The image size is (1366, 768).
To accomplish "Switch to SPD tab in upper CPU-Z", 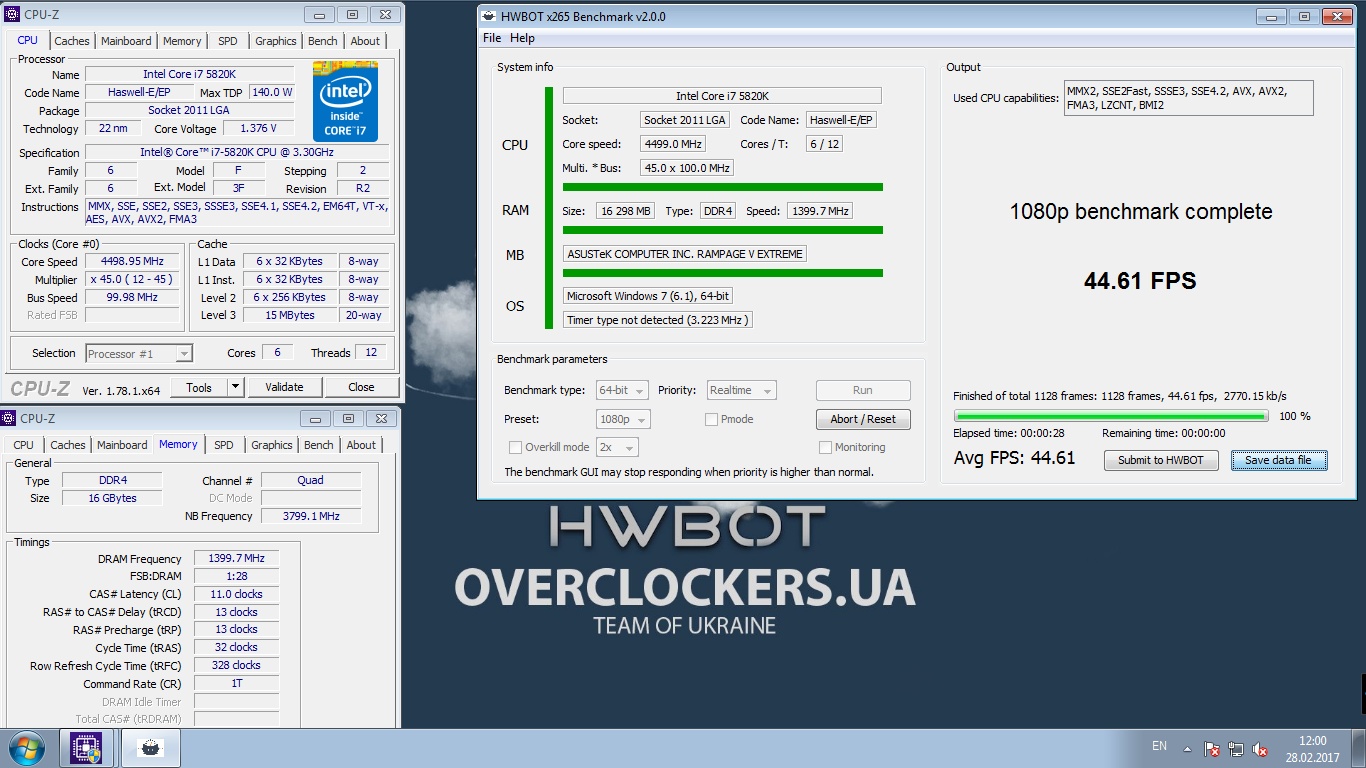I will (x=228, y=41).
